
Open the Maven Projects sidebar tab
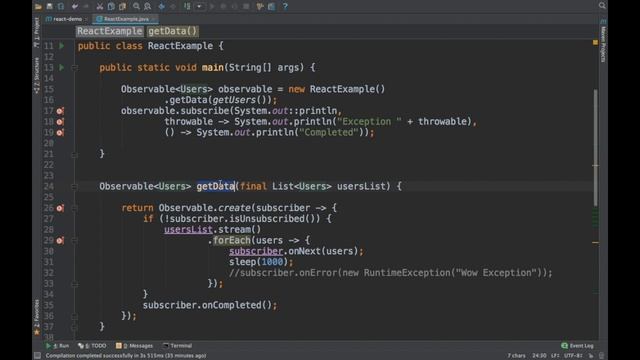[603, 41]
